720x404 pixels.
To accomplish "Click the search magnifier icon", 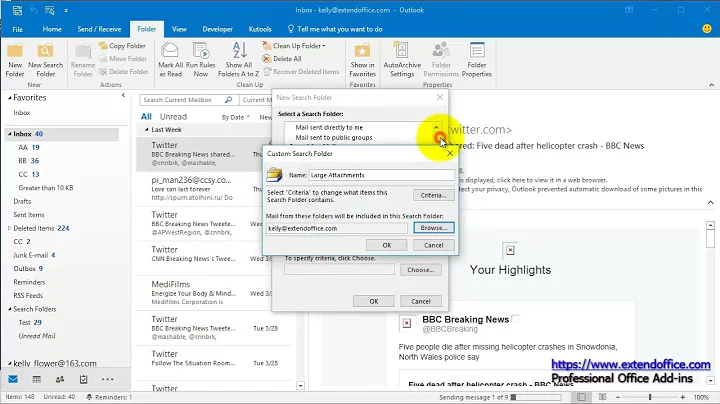I will (x=229, y=100).
